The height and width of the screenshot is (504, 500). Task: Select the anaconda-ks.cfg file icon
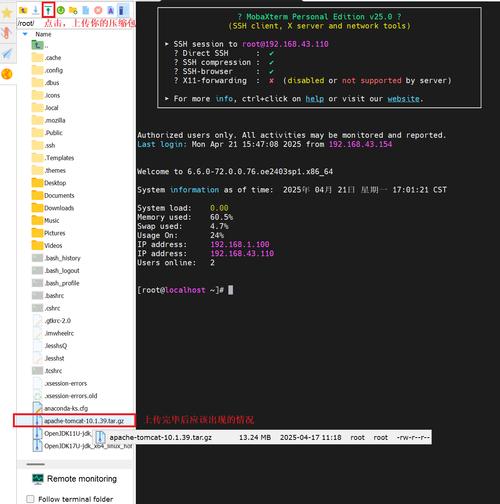click(x=37, y=408)
